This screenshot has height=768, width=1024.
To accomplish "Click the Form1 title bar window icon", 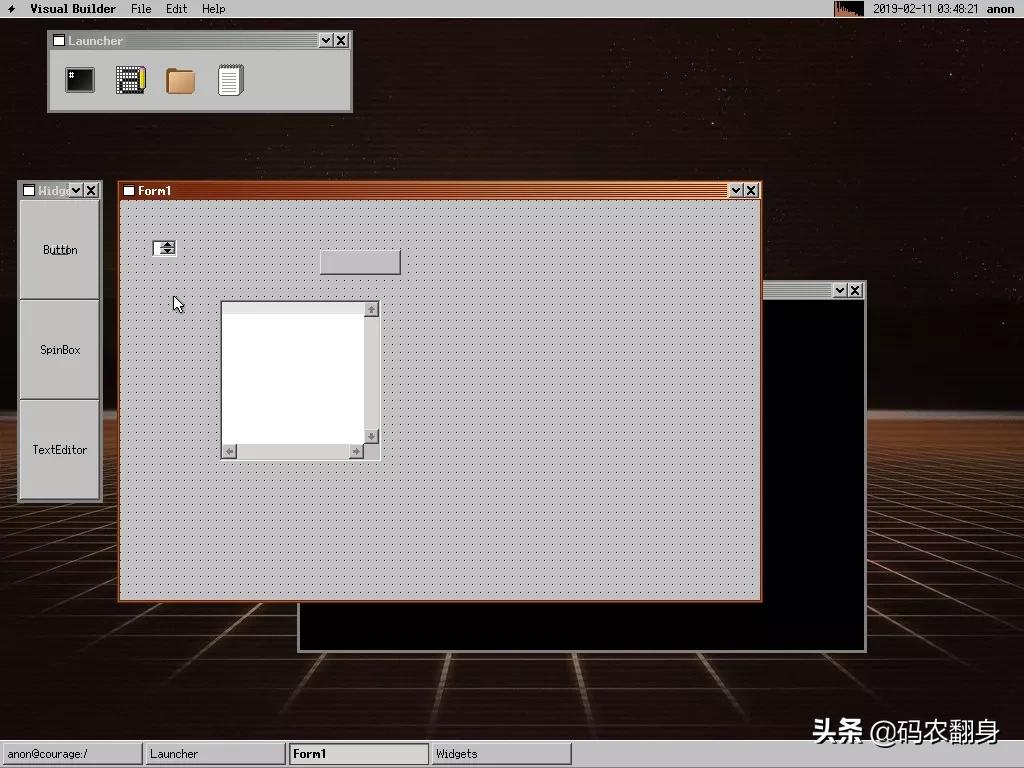I will 129,191.
